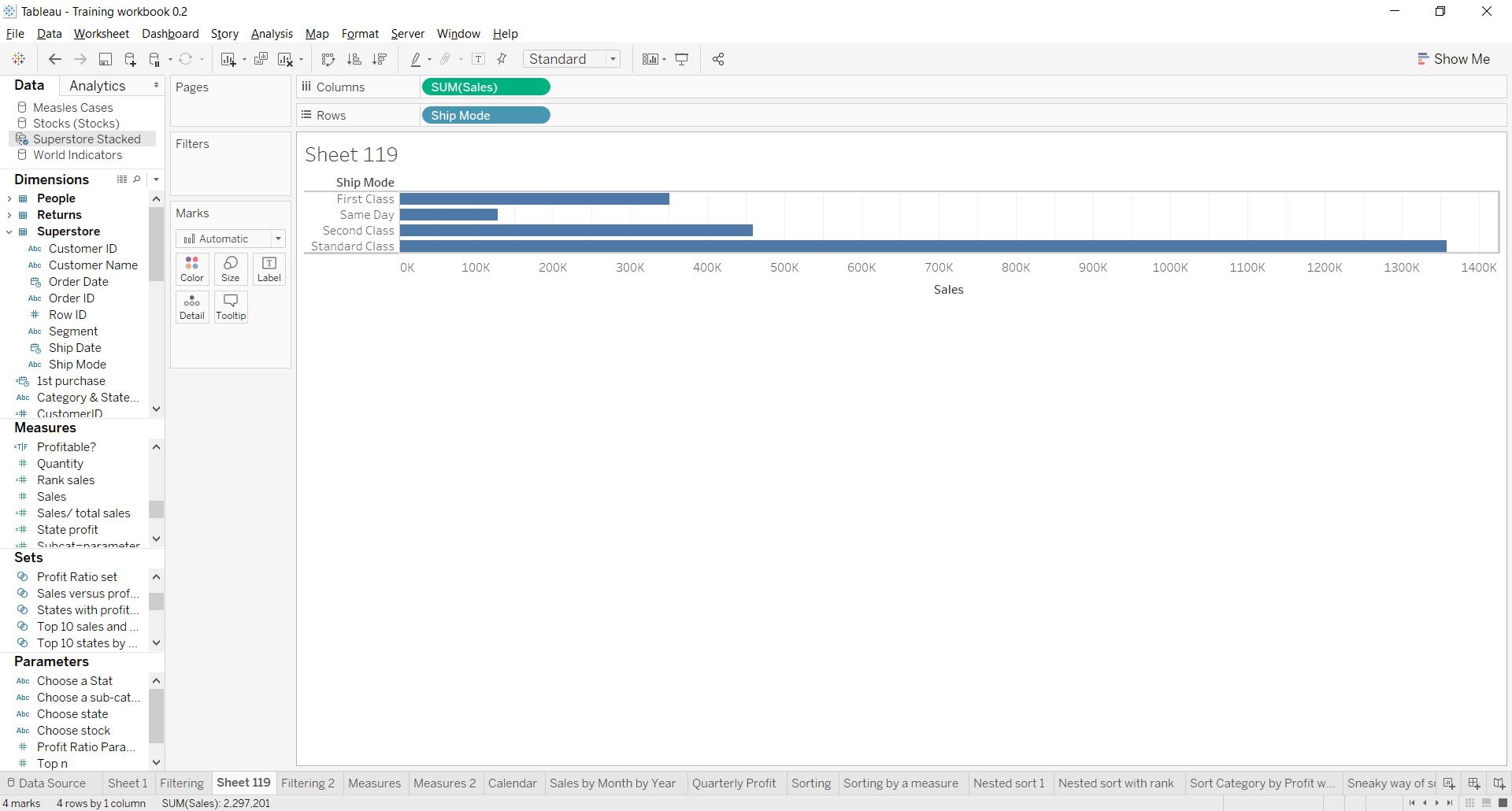Screen dimensions: 1512x811
Task: Open the Highlight tool on the toolbar
Action: pyautogui.click(x=417, y=59)
